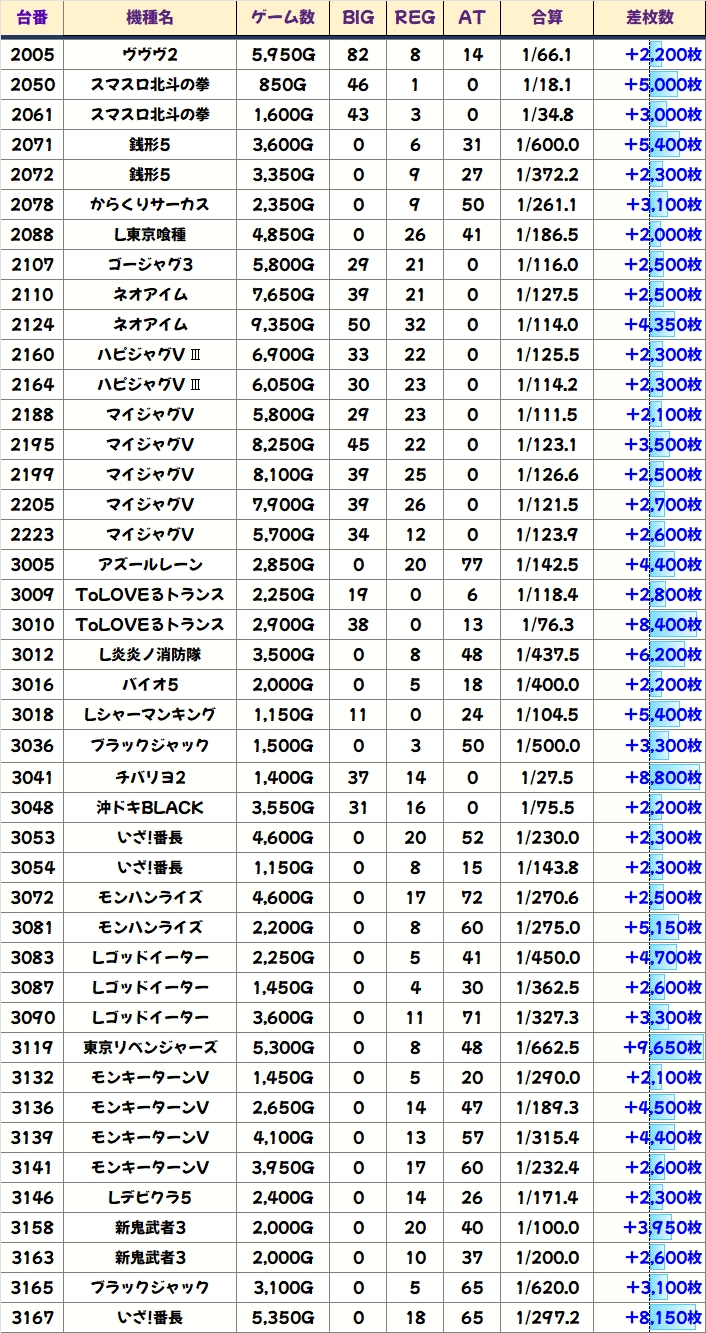Select the チバリヨ2 machine name cell
706x1333 pixels.
point(149,776)
